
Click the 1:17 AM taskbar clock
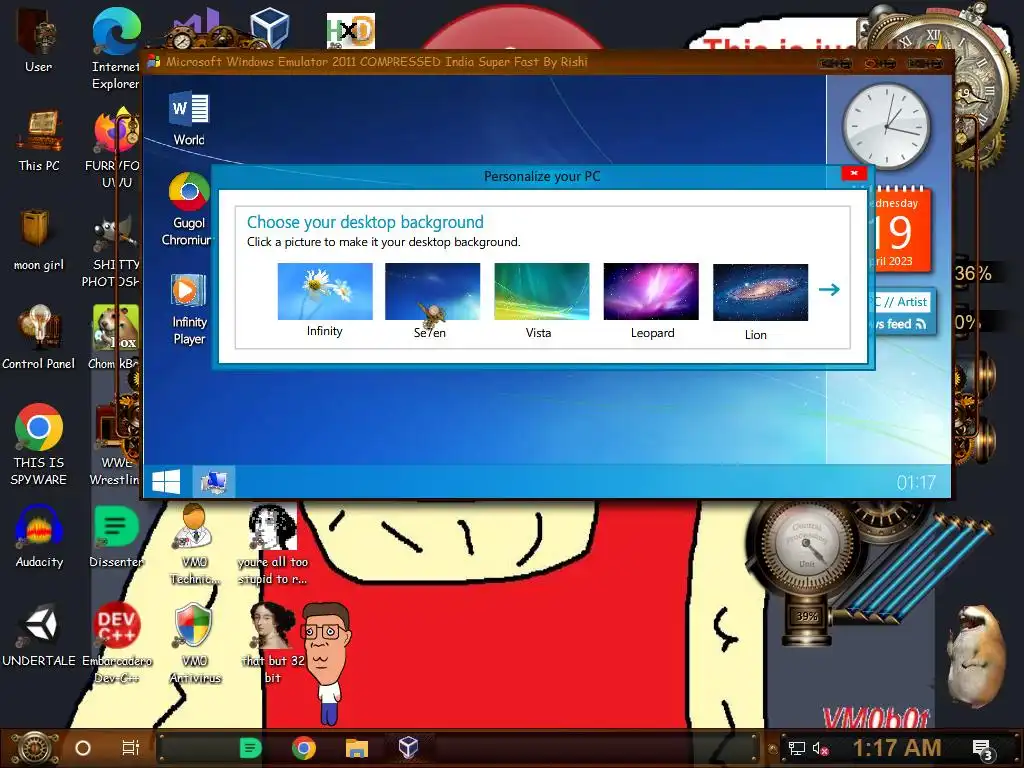pos(897,748)
